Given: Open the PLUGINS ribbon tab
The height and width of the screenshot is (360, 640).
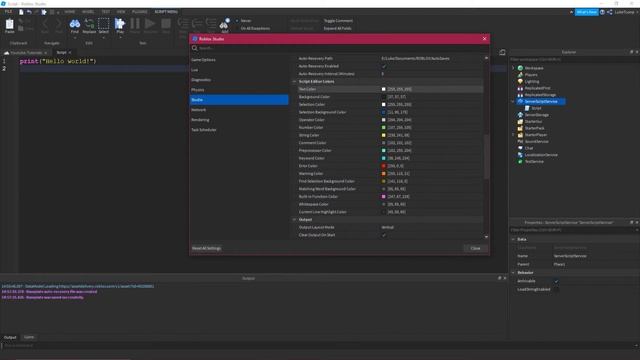Looking at the screenshot, I should click(x=140, y=12).
